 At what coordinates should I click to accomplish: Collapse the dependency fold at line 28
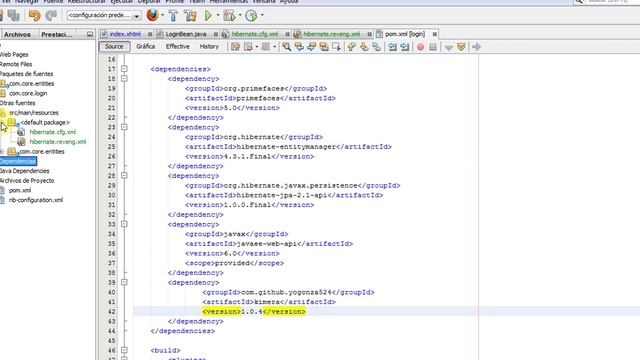pyautogui.click(x=124, y=176)
